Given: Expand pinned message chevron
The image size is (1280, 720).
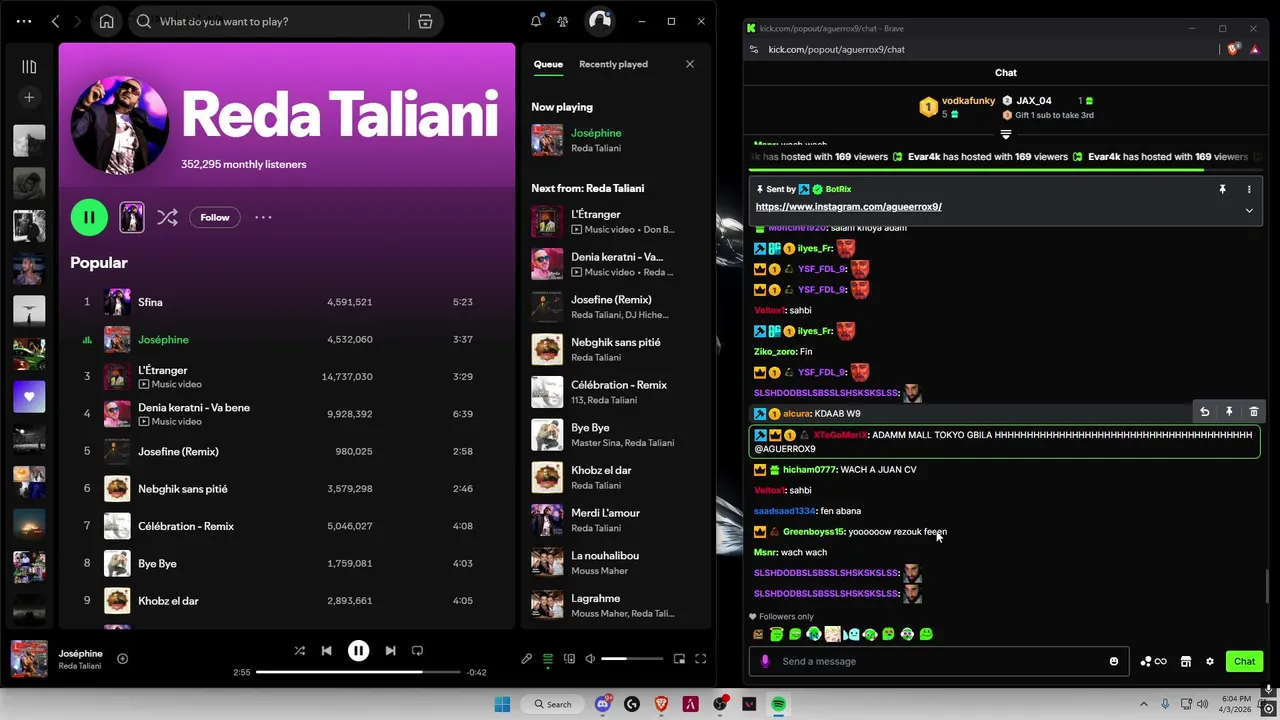Looking at the screenshot, I should pos(1249,210).
